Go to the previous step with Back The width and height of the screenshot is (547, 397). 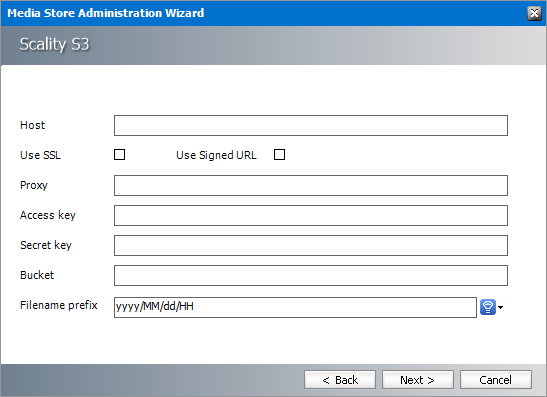[340, 380]
